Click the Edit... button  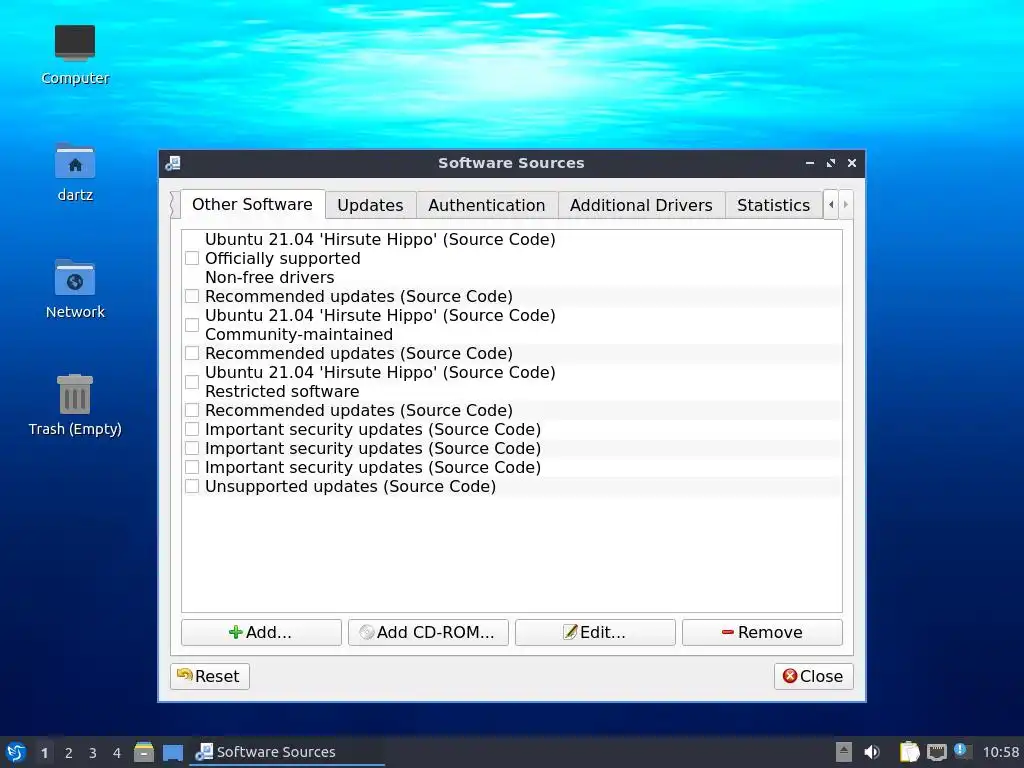click(x=595, y=632)
